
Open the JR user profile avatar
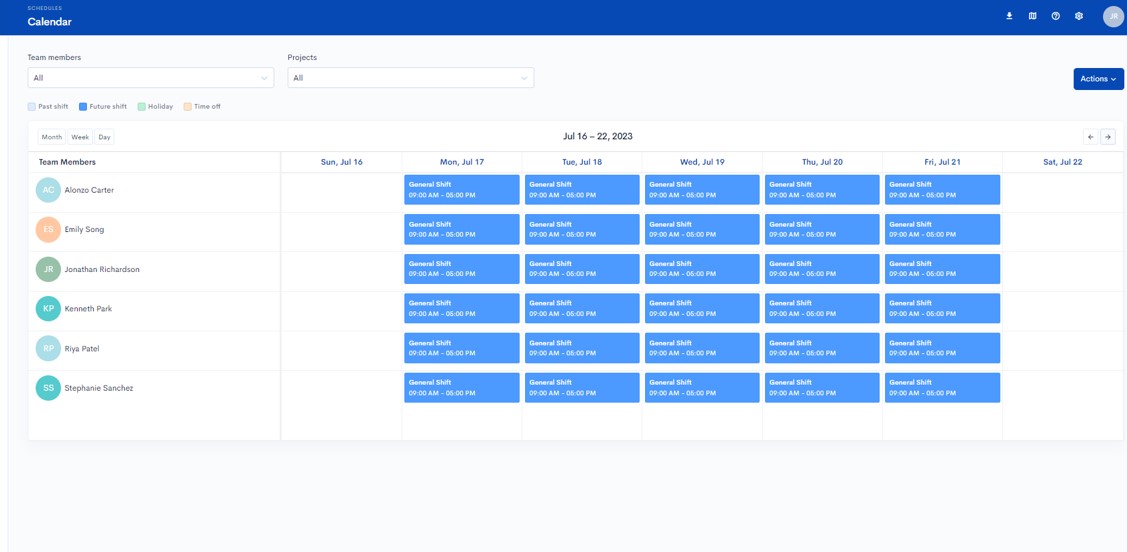coord(1113,16)
